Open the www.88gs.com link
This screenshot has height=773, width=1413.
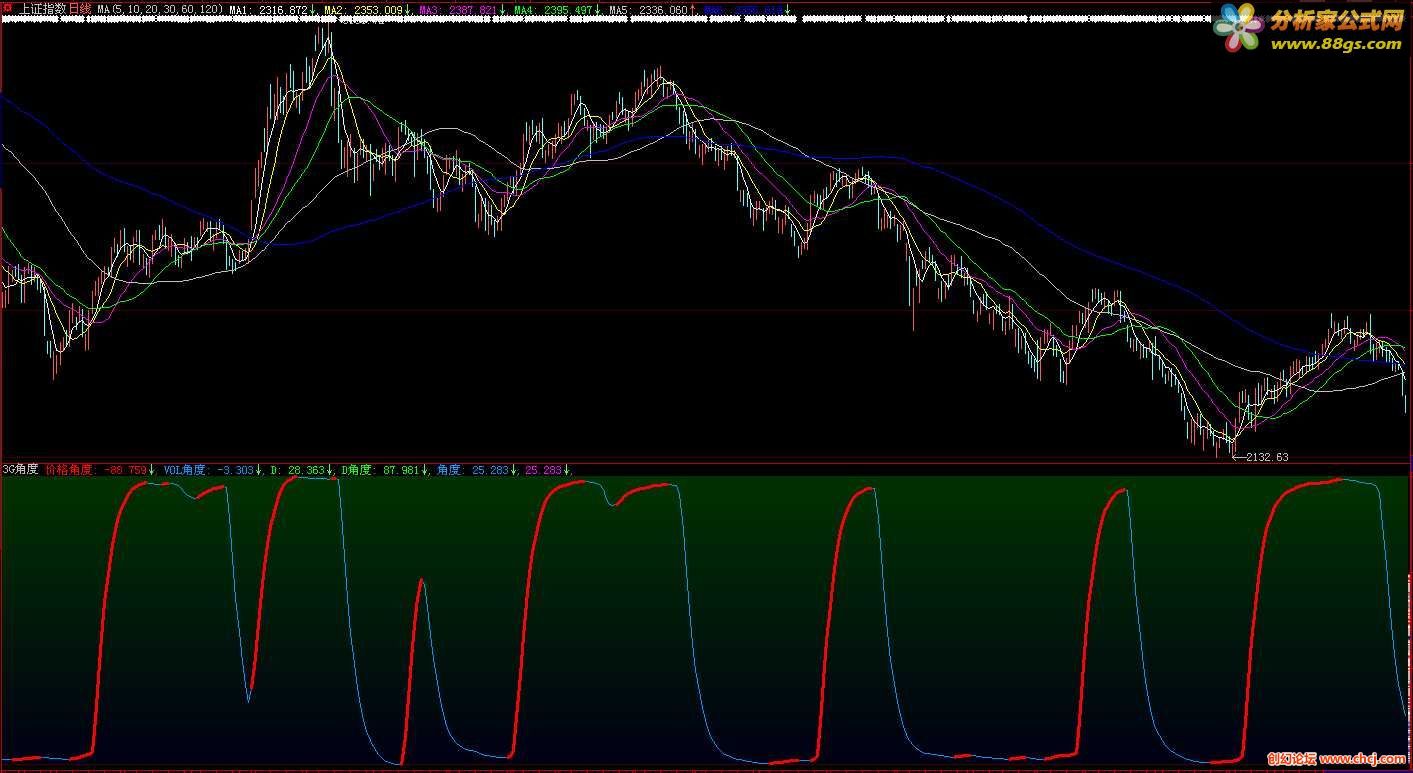(1336, 44)
